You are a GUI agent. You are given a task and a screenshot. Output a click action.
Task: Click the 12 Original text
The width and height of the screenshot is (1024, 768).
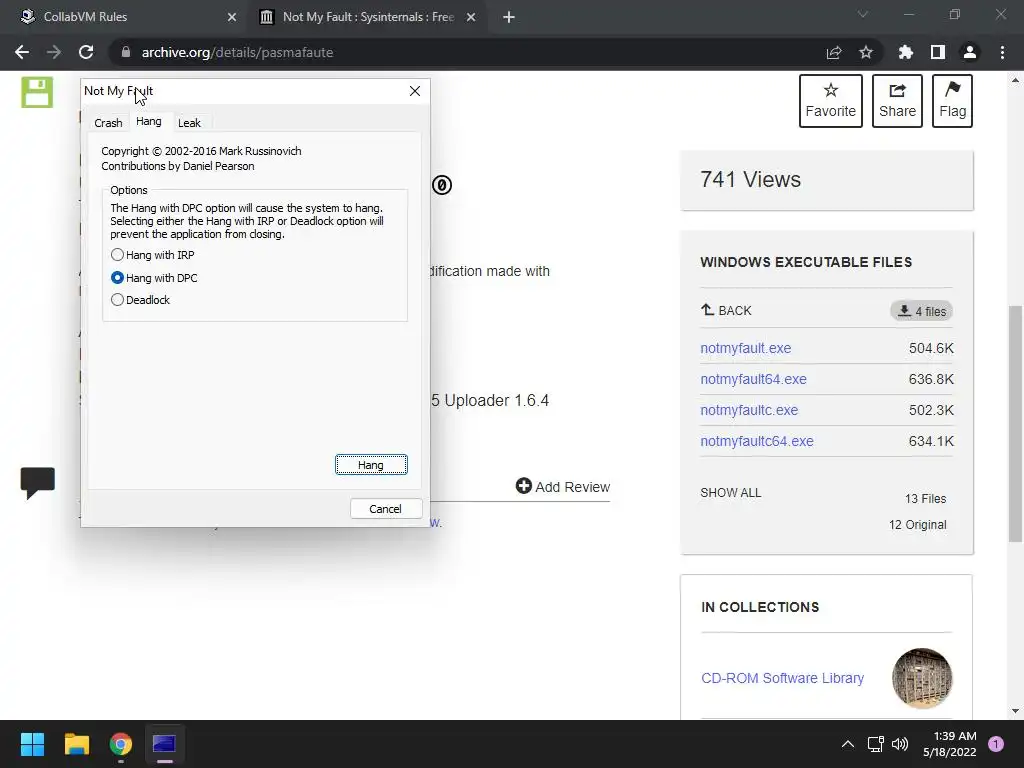(x=918, y=524)
